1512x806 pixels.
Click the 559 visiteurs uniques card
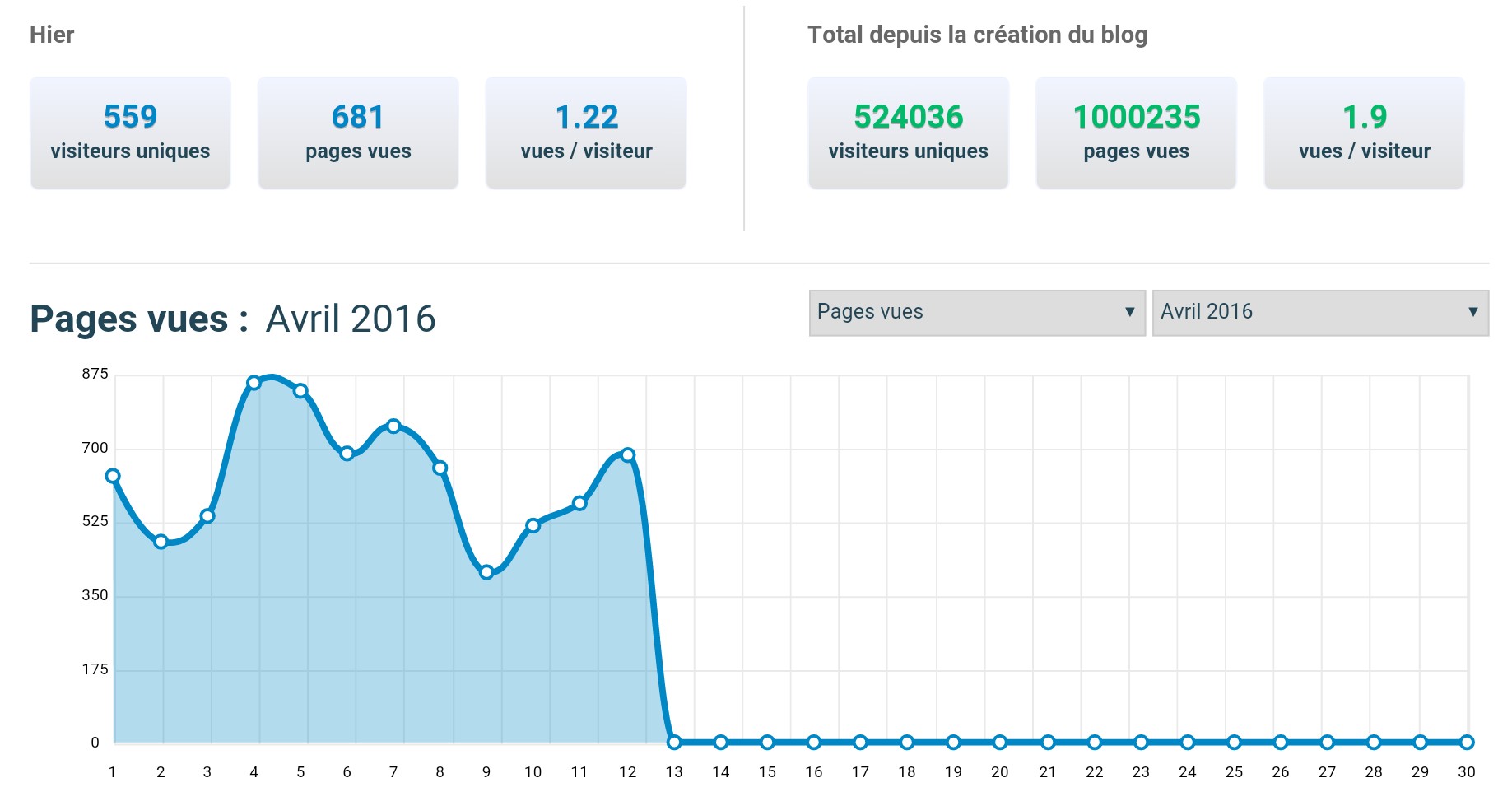pyautogui.click(x=130, y=133)
